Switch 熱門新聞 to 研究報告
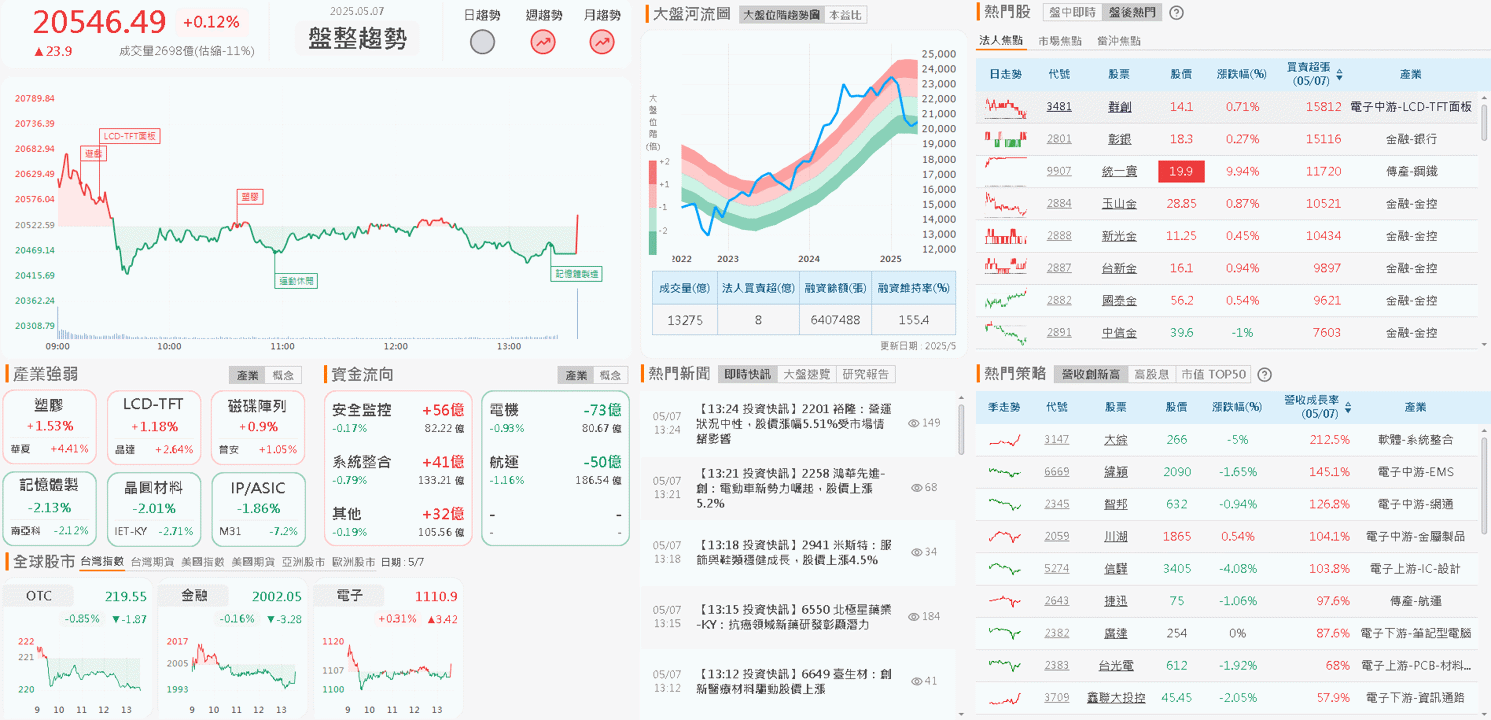The image size is (1491, 720). (866, 374)
